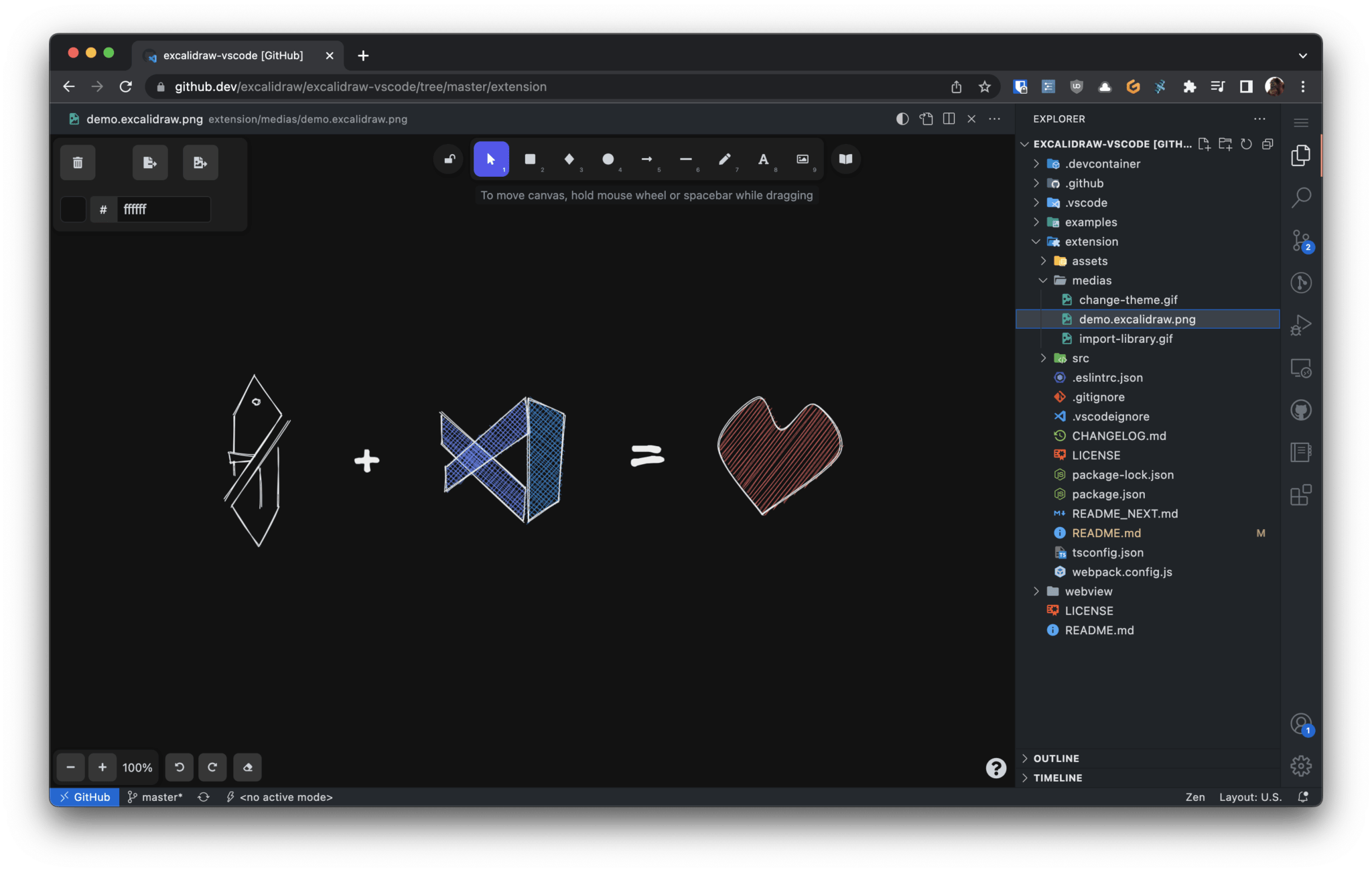Image resolution: width=1372 pixels, height=872 pixels.
Task: Open the Explorer more actions menu
Action: coord(1260,119)
